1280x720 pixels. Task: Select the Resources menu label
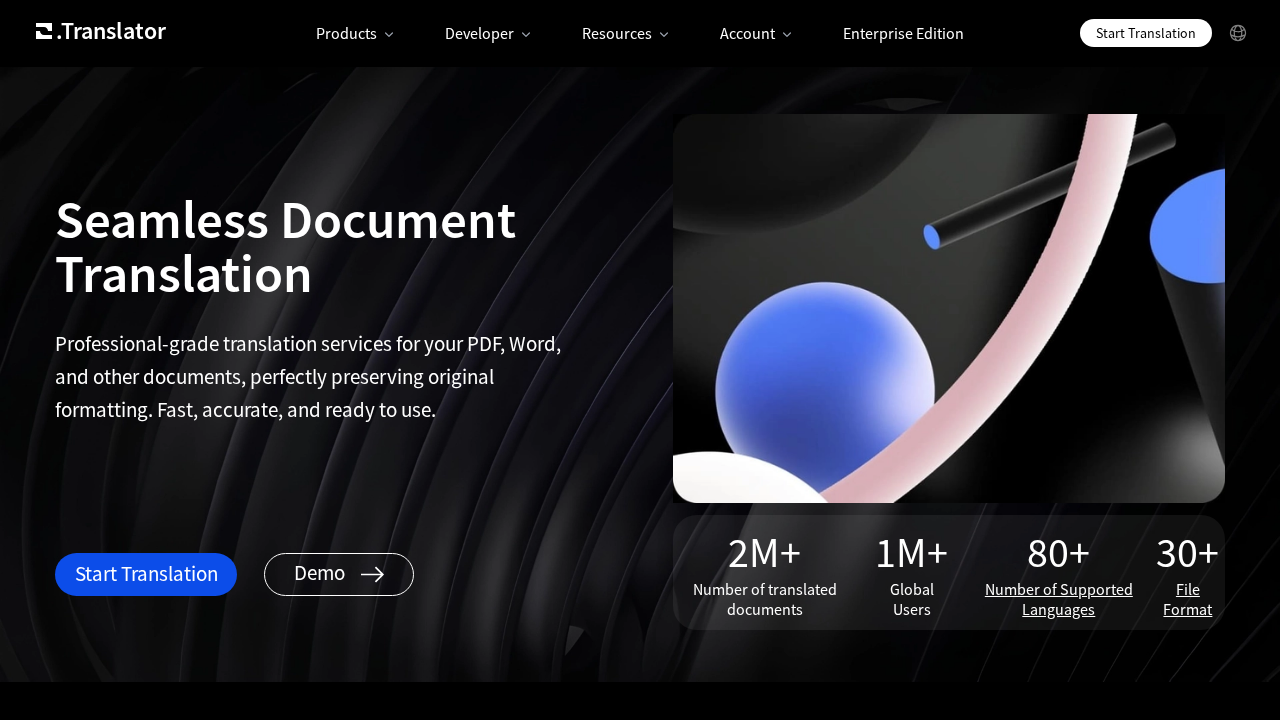coord(616,33)
